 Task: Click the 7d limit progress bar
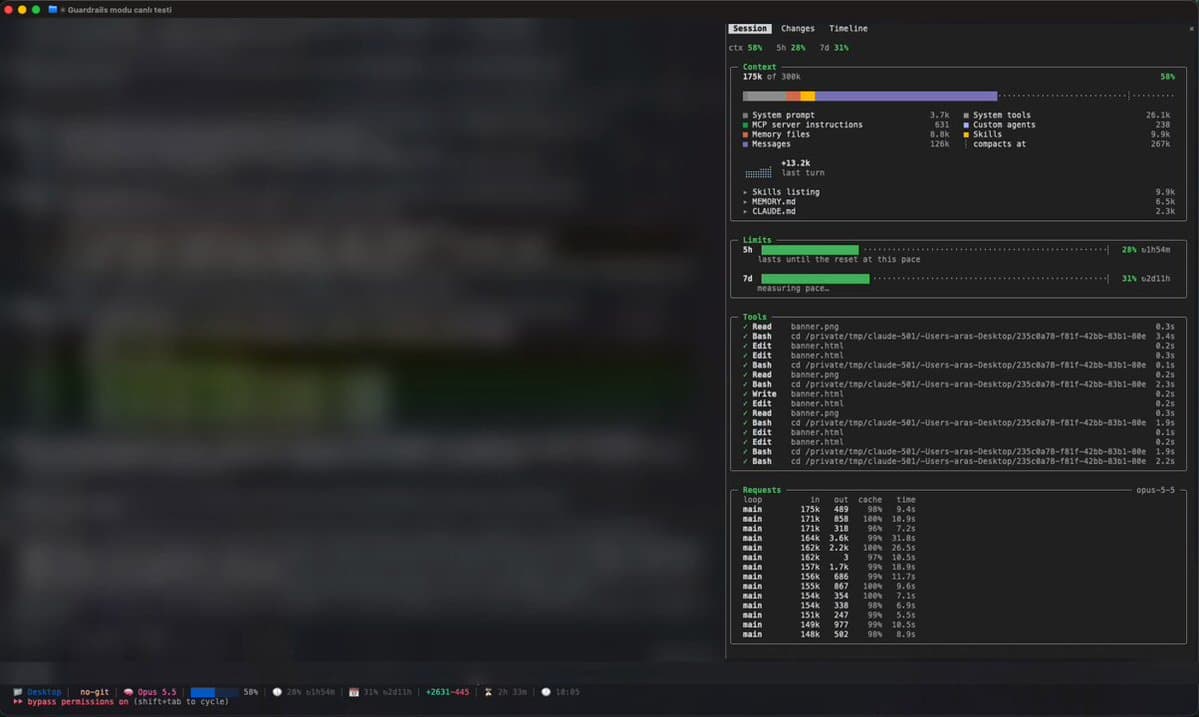click(x=934, y=279)
